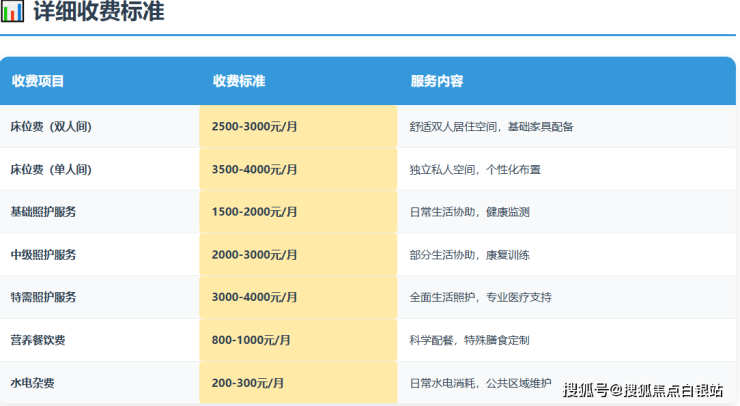Click the bar chart icon beside the title
The height and width of the screenshot is (406, 740).
coord(14,13)
